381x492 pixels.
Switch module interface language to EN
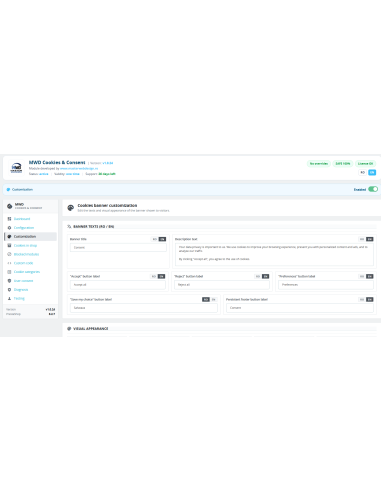click(372, 172)
